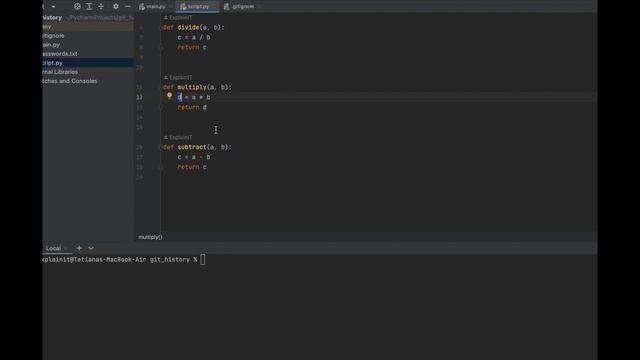
Task: Click the Collapse All icon in Project panel
Action: (101, 7)
